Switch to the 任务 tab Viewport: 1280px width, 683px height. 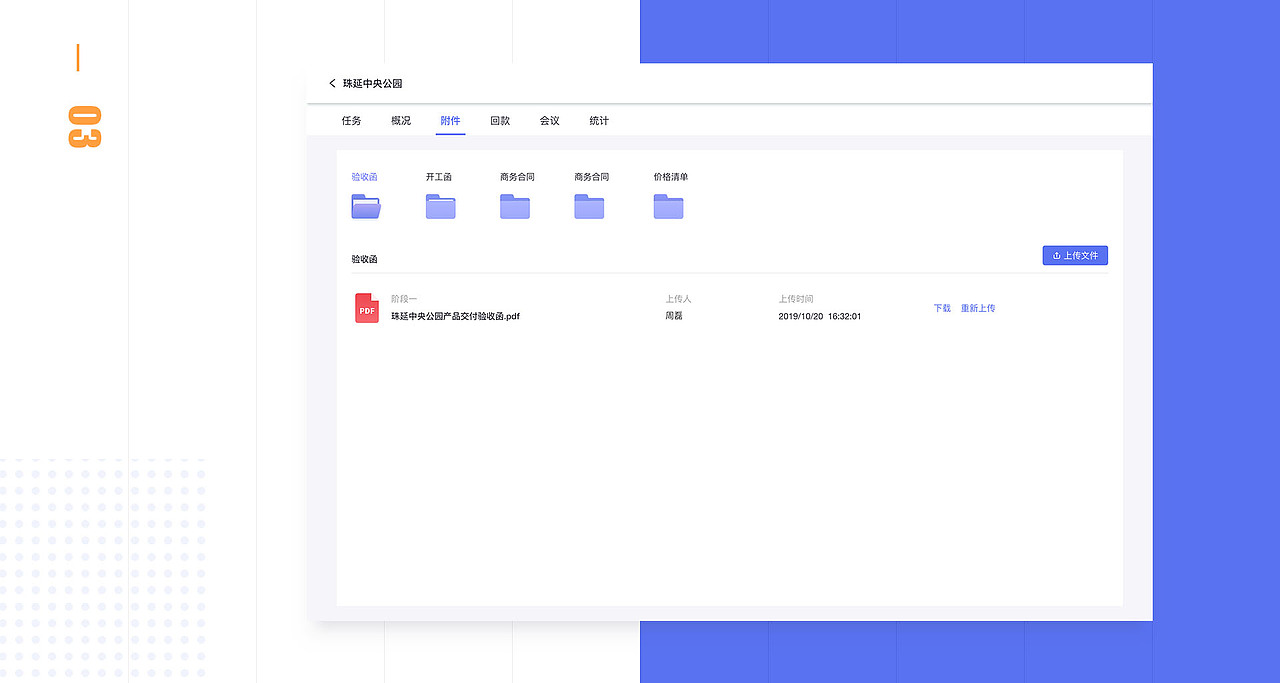coord(351,121)
